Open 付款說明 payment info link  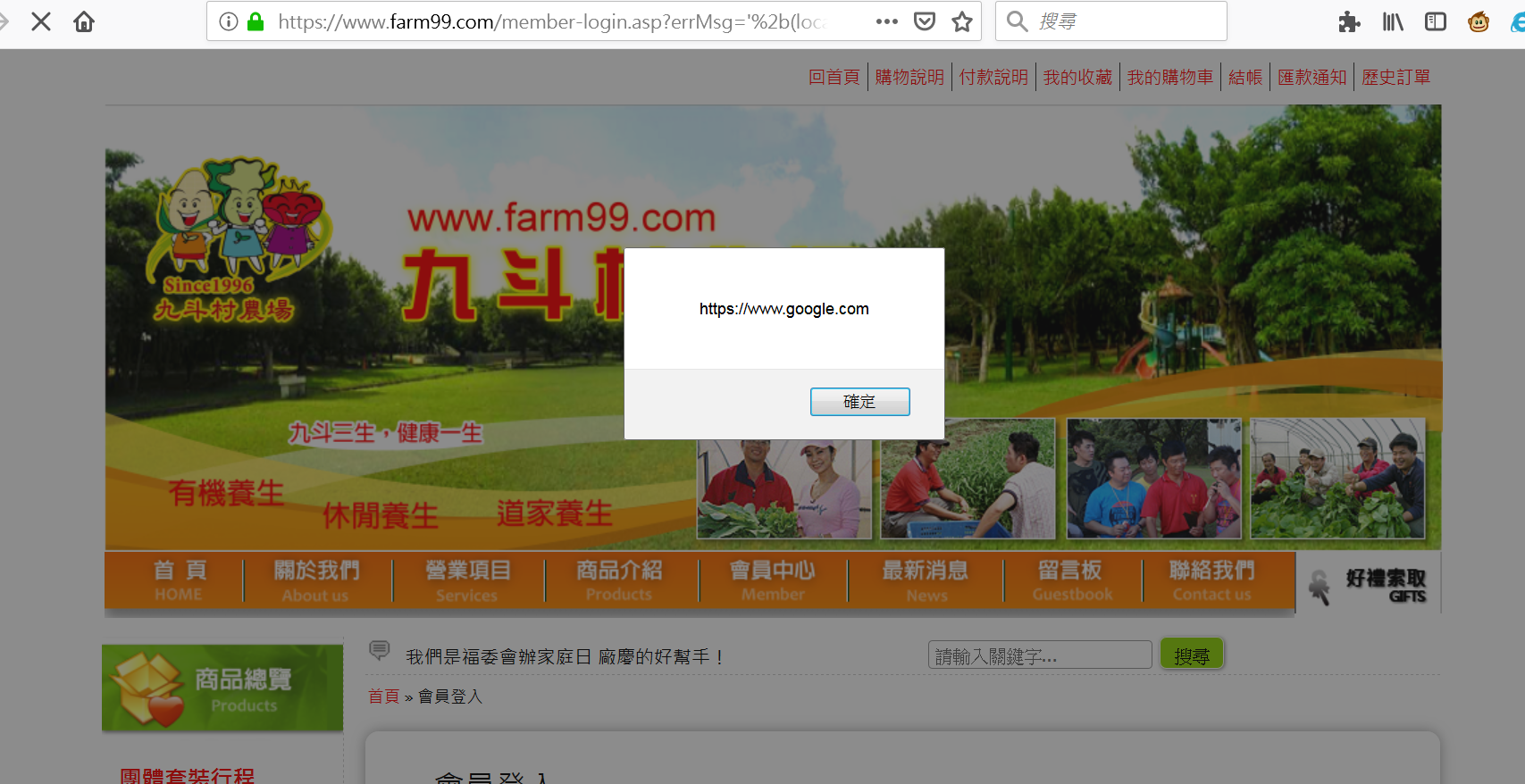click(x=993, y=77)
